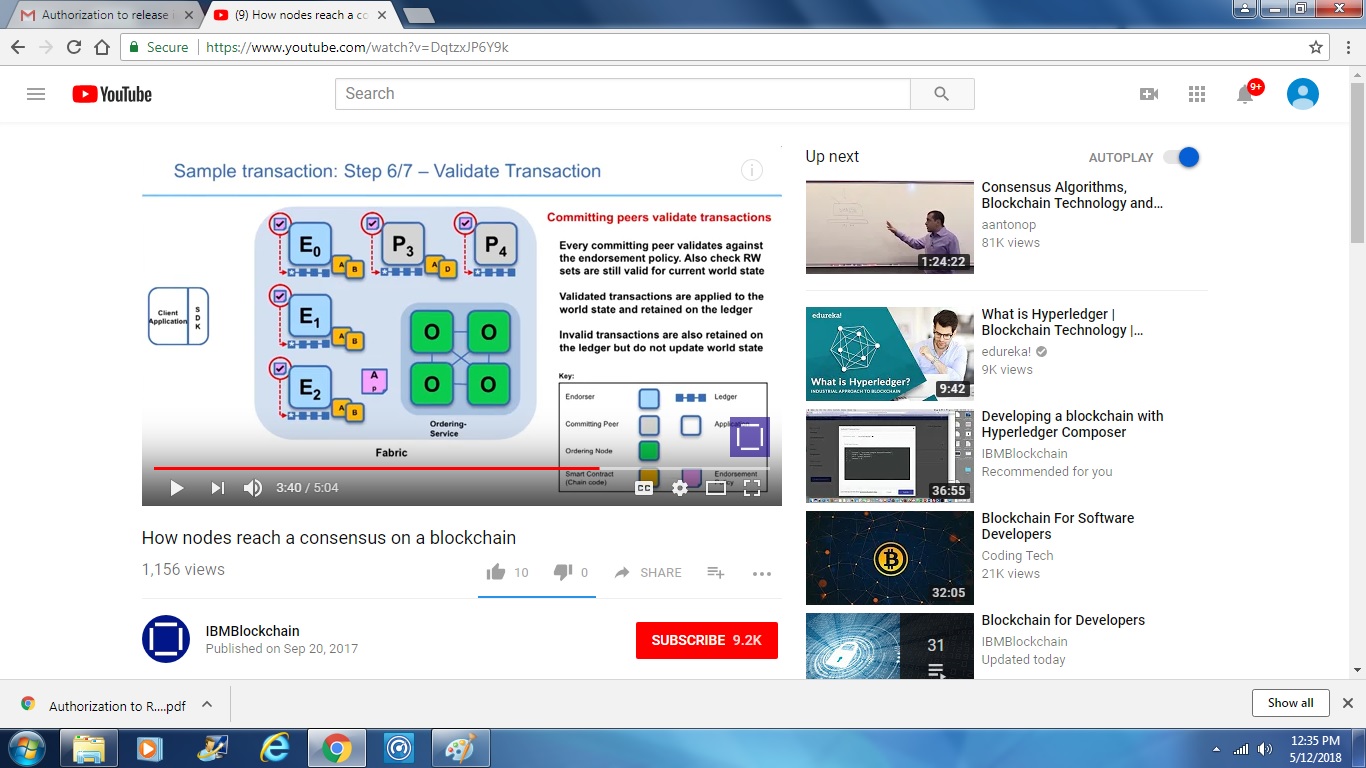Show hidden system tray icons

tap(1216, 749)
